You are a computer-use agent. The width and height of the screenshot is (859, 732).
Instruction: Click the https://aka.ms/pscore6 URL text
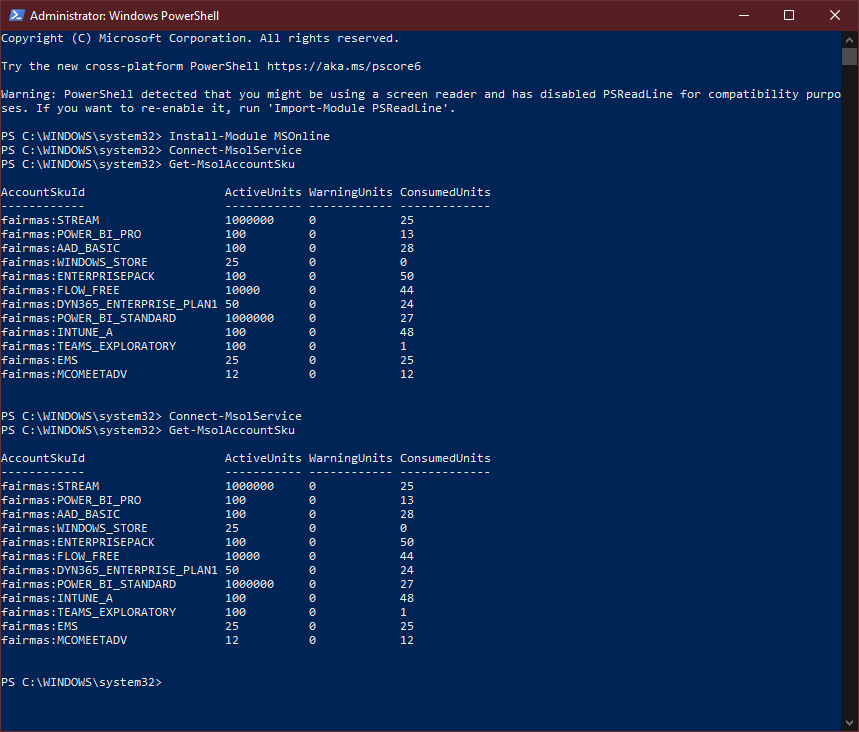pos(344,66)
